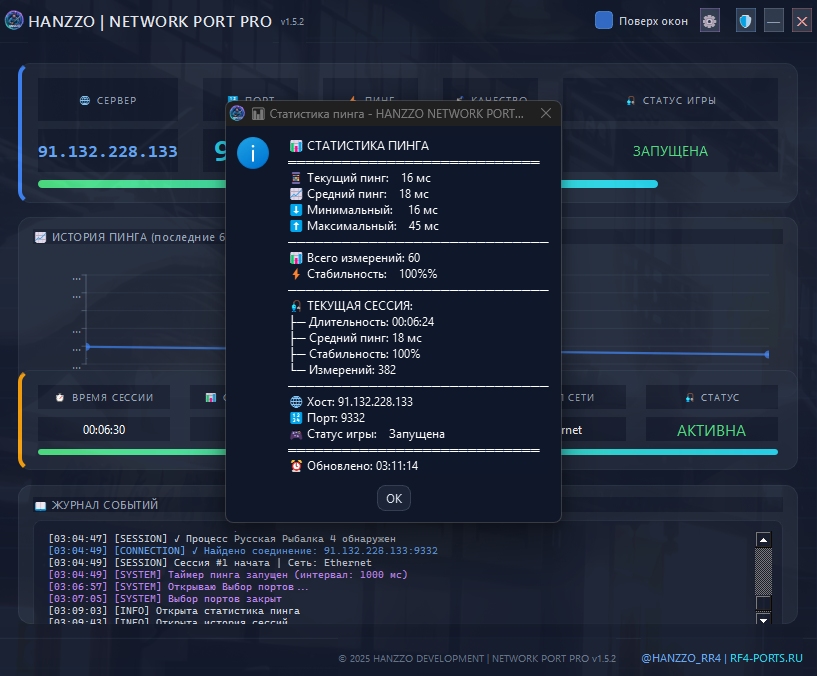This screenshot has height=676, width=817.
Task: Click the HANZZO logo in main title bar
Action: (x=15, y=21)
